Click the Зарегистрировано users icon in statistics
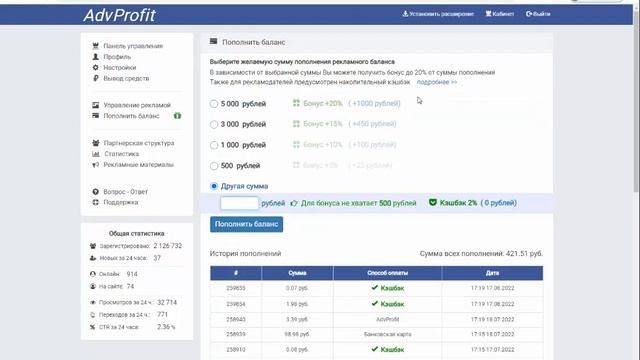The image size is (640, 360). click(93, 246)
